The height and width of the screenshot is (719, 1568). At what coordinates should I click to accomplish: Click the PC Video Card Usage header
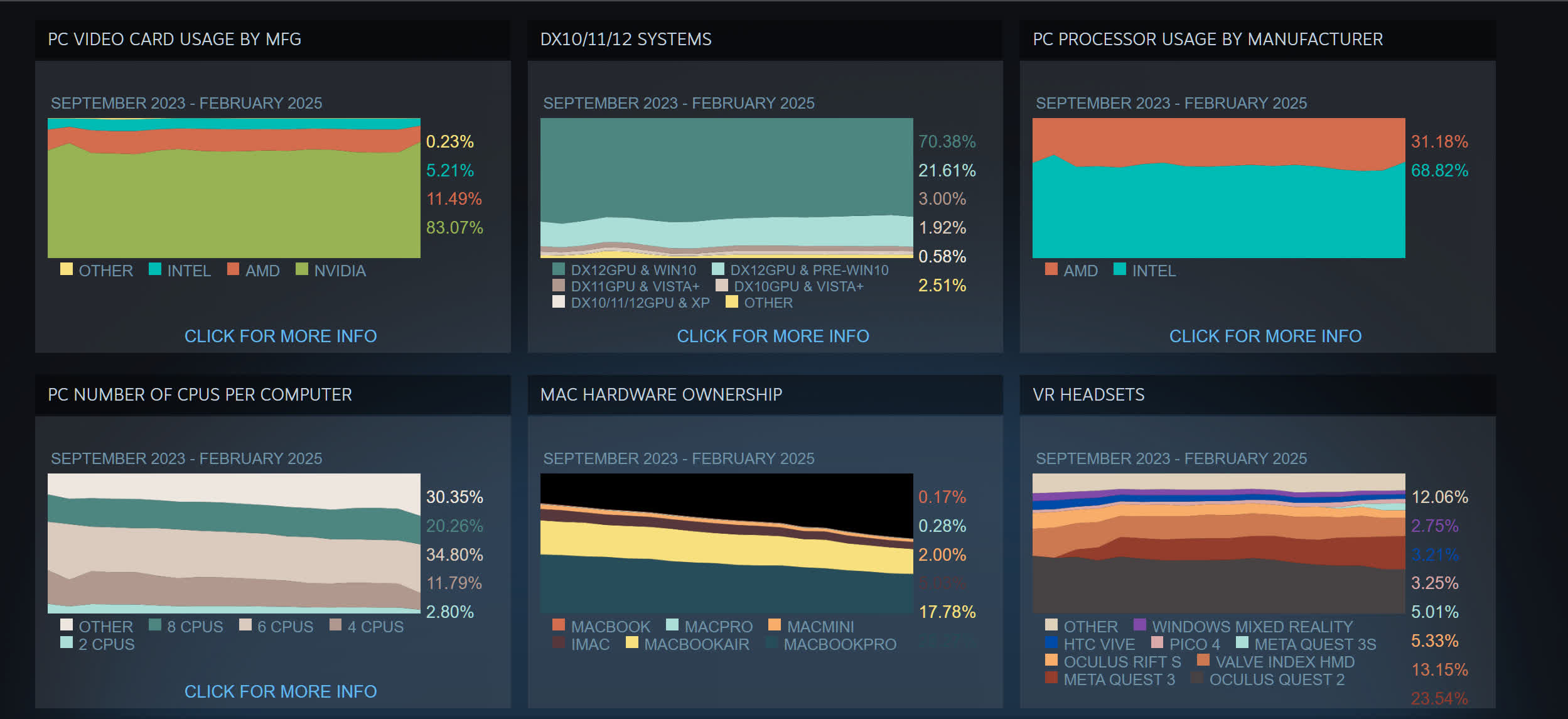pos(175,39)
